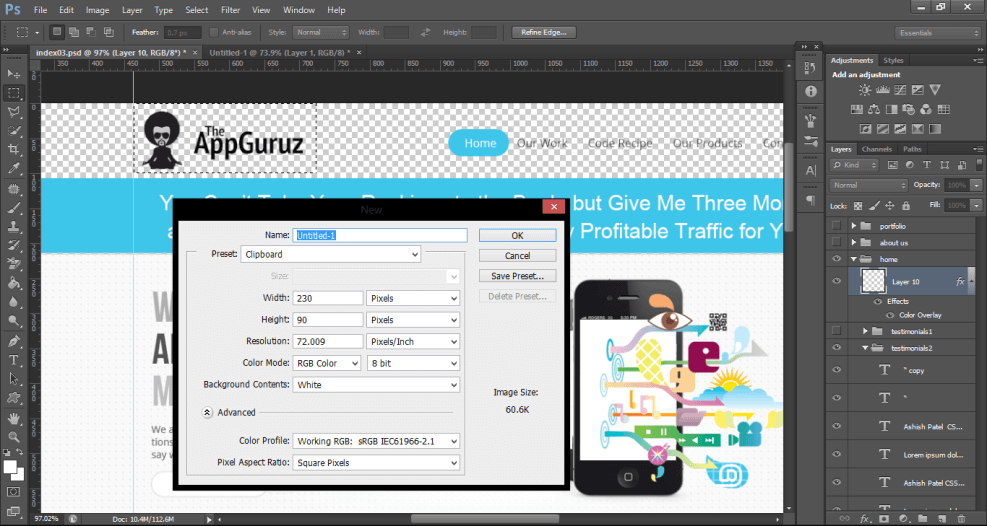Create a new group folder icon
The height and width of the screenshot is (526, 987).
click(x=922, y=518)
